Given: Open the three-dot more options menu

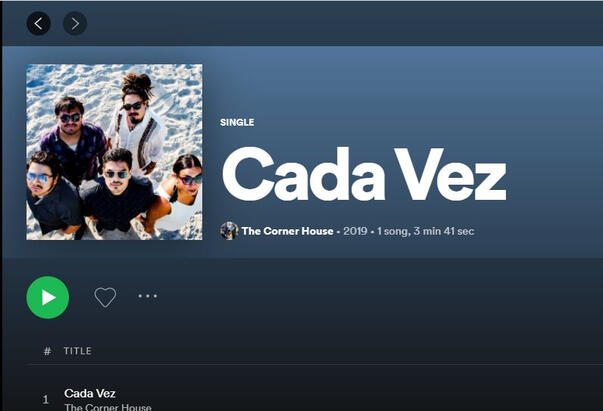Looking at the screenshot, I should (148, 296).
